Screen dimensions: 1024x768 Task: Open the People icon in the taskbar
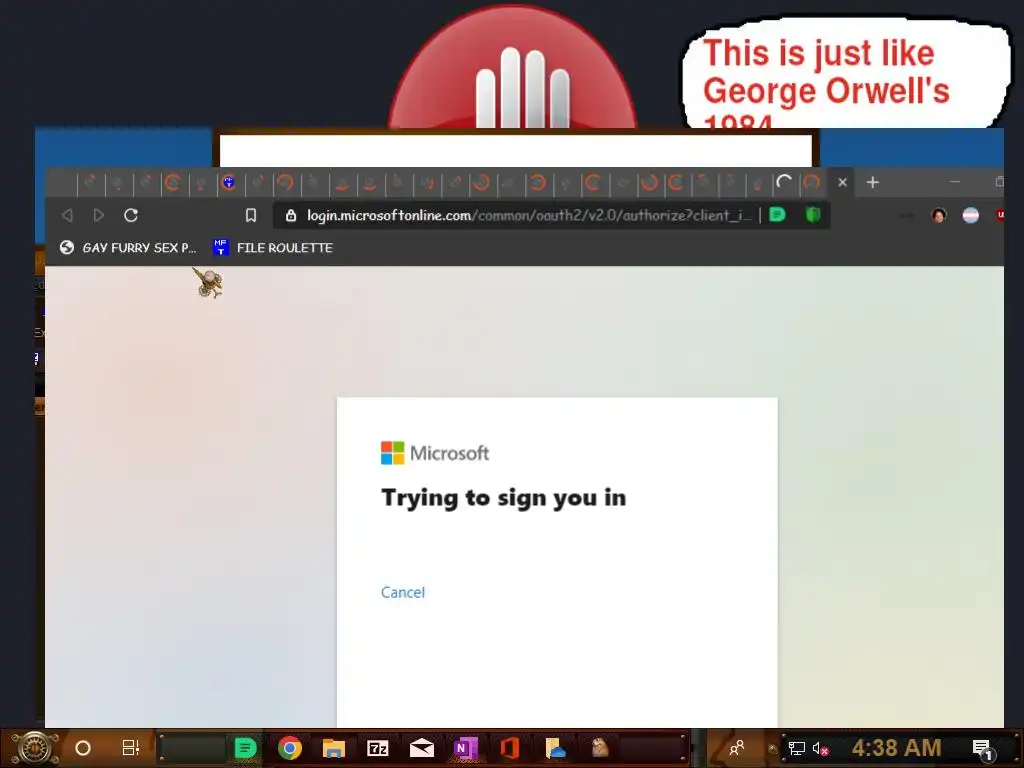point(737,748)
